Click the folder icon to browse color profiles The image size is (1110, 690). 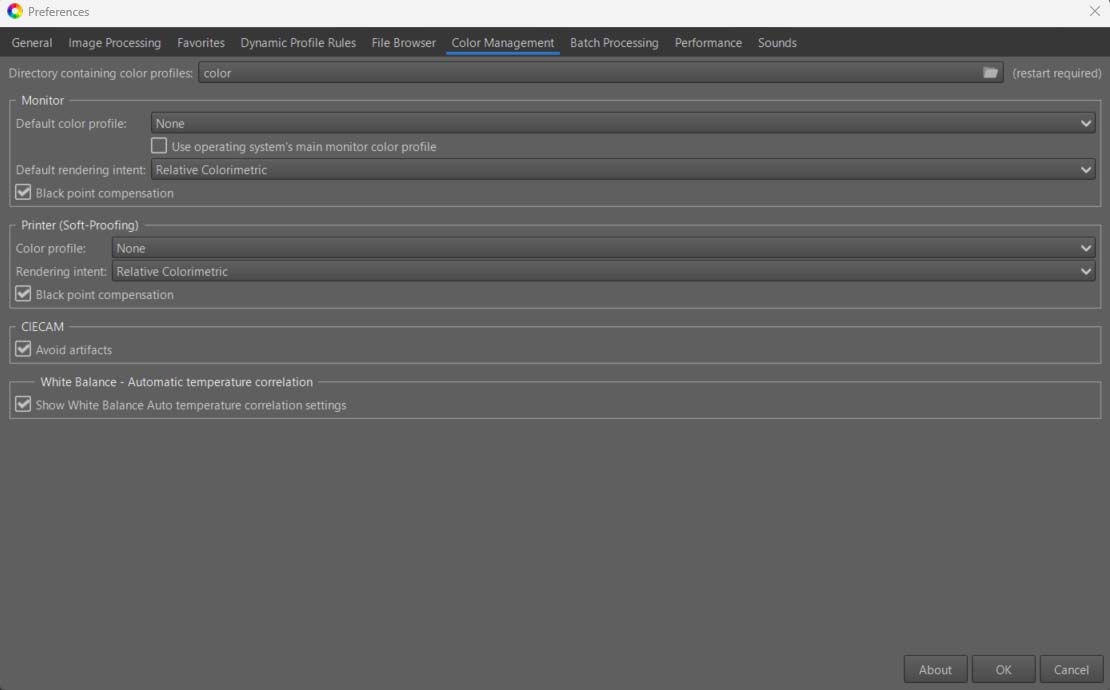tap(990, 73)
